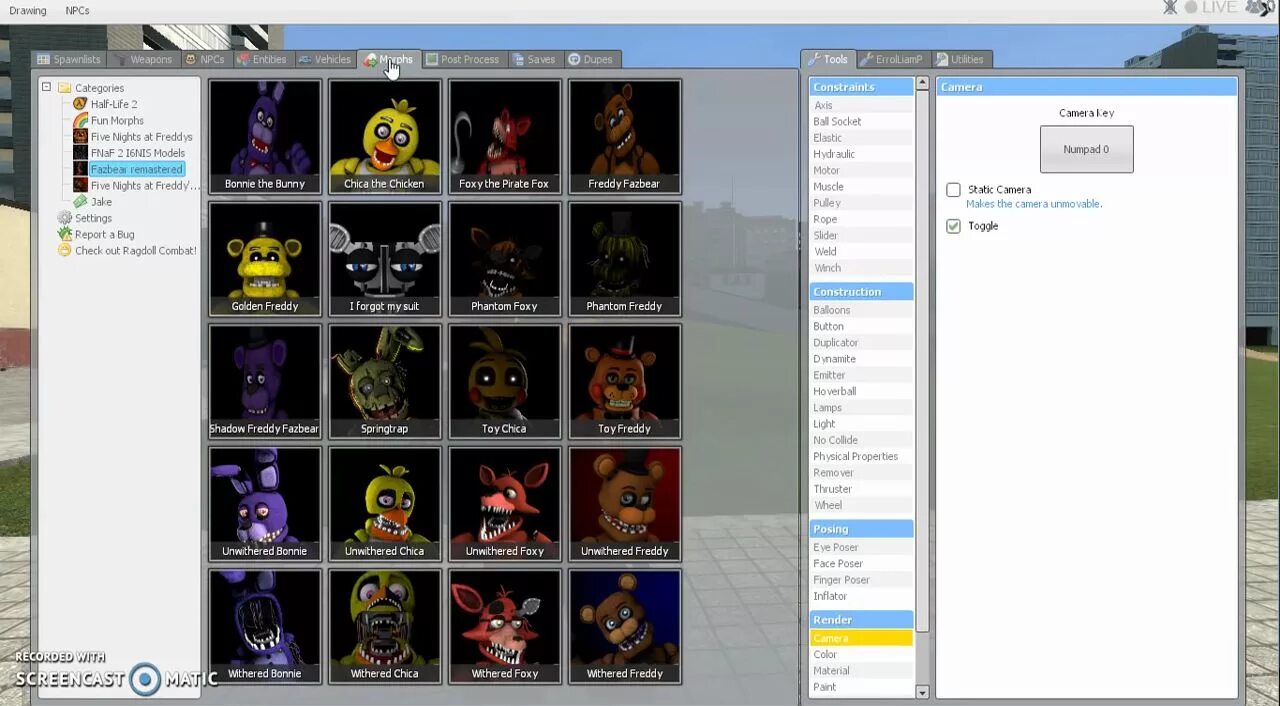The image size is (1280, 706).
Task: Select the Toy Freddy morph icon
Action: click(x=625, y=381)
